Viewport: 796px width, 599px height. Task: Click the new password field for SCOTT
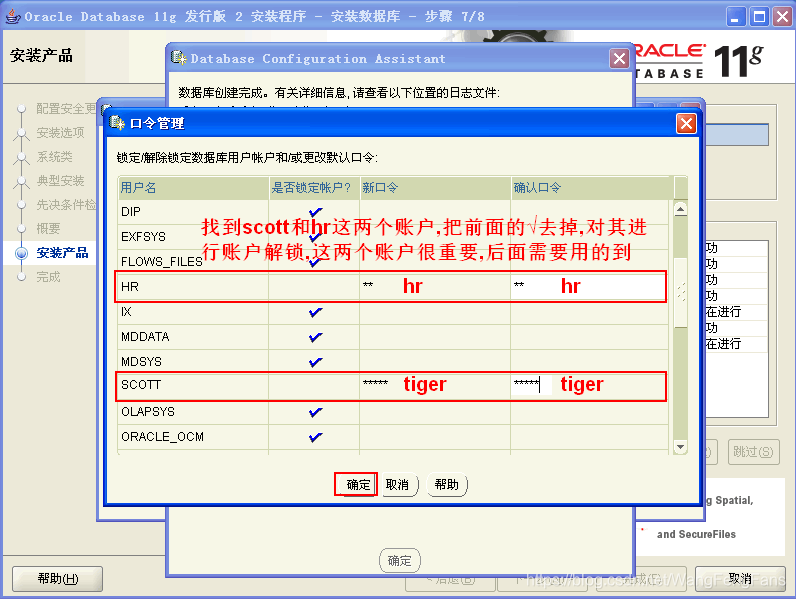pos(435,386)
